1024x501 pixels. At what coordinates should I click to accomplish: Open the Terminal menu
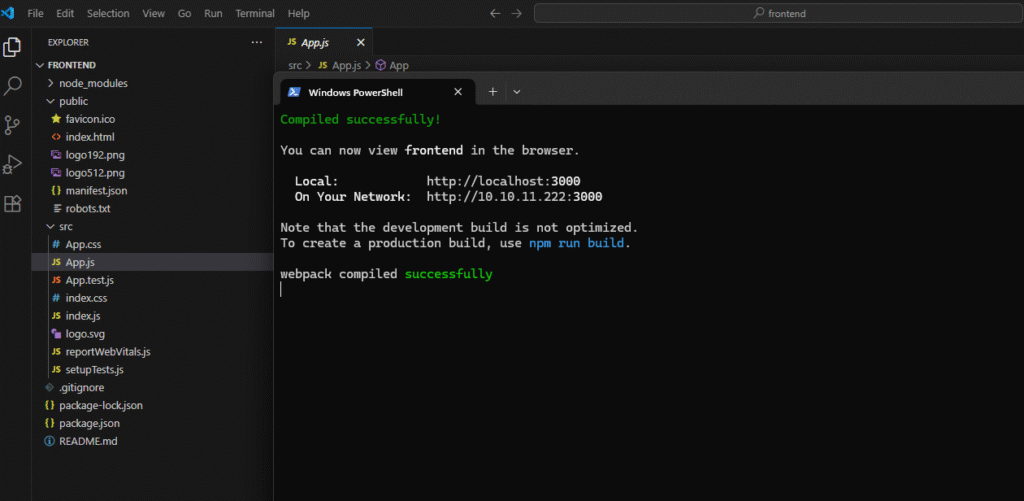(x=254, y=14)
